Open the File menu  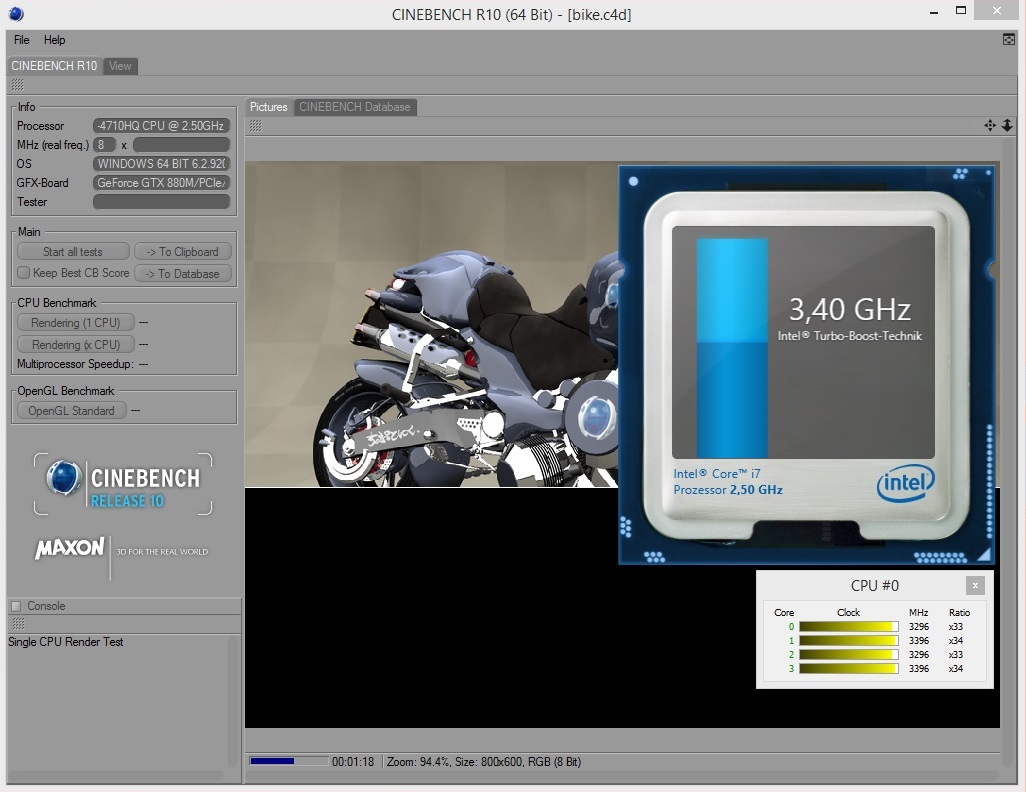22,40
